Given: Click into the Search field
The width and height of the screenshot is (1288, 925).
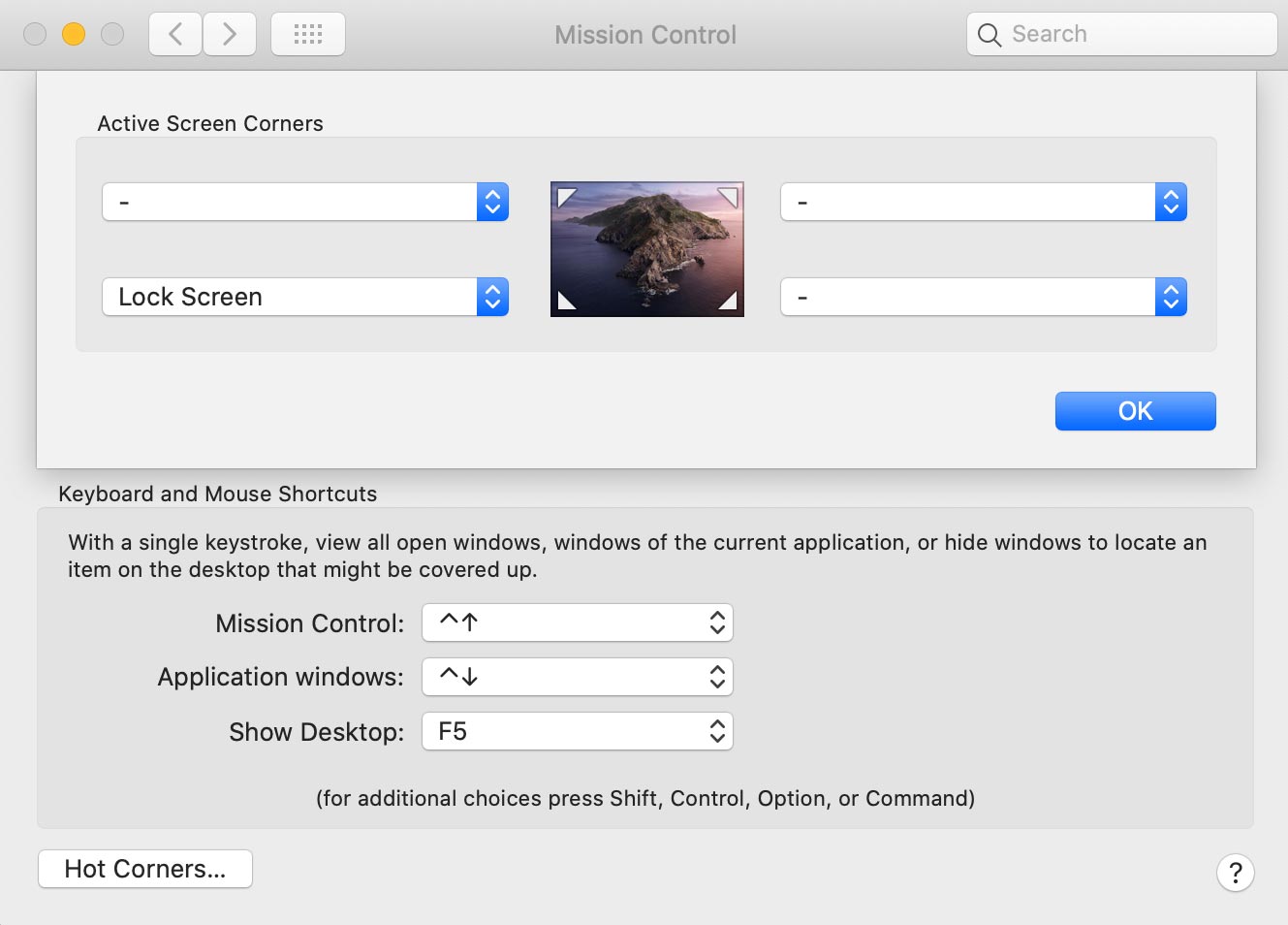Looking at the screenshot, I should (x=1122, y=35).
